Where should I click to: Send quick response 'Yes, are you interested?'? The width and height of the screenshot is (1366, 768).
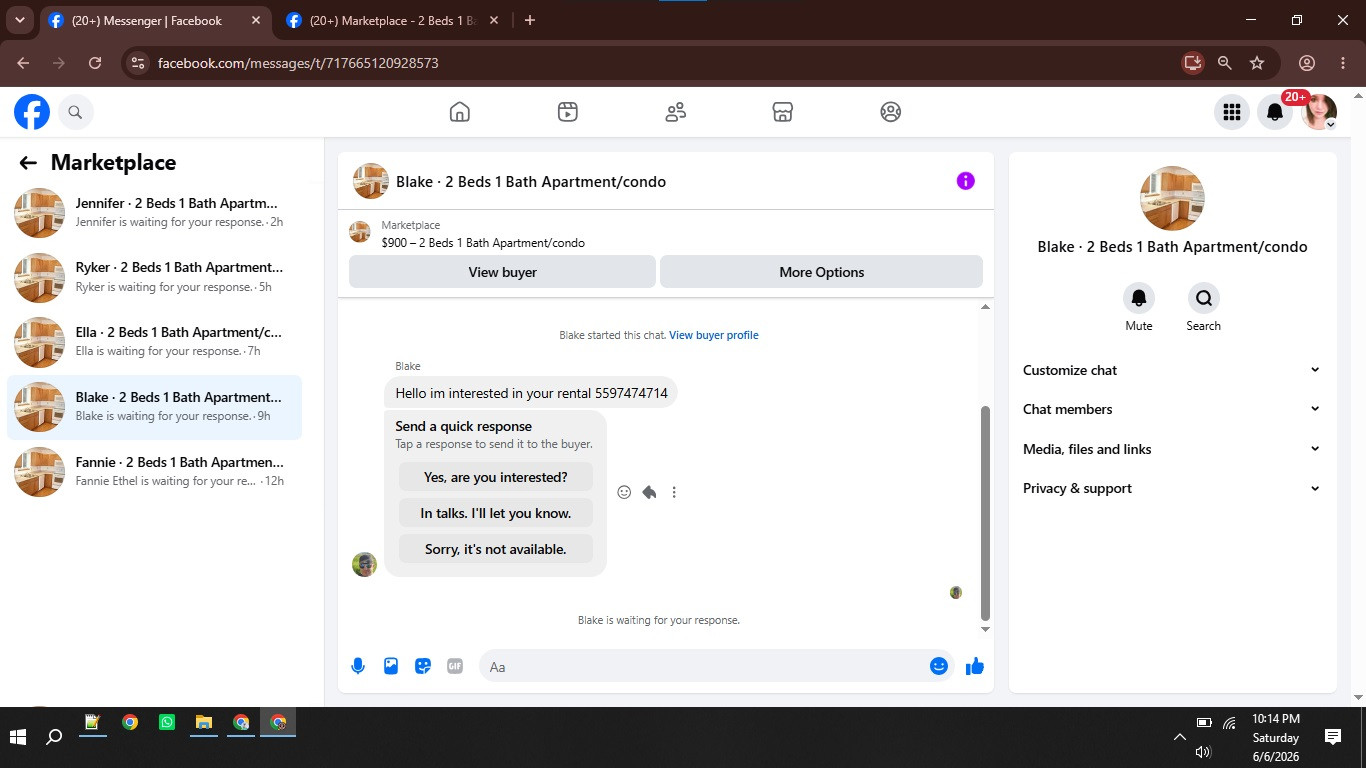[x=496, y=477]
